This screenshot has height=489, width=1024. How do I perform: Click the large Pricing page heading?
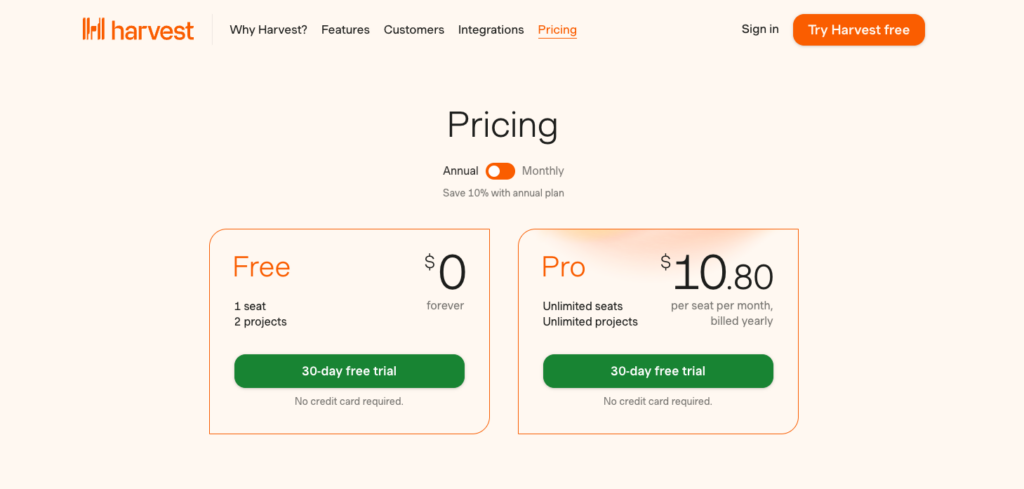(502, 125)
